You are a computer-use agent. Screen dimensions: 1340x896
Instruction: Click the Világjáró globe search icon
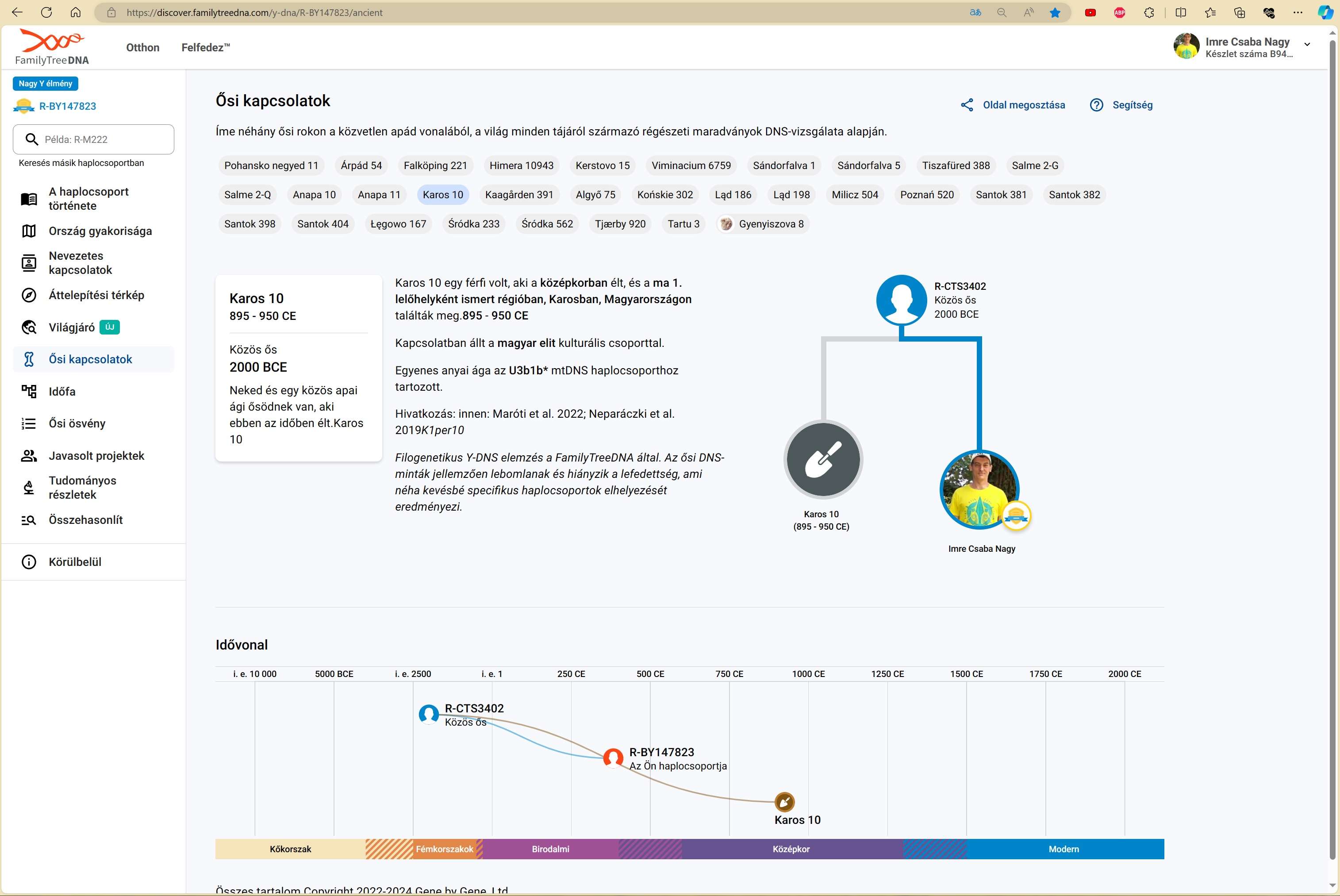(x=29, y=327)
